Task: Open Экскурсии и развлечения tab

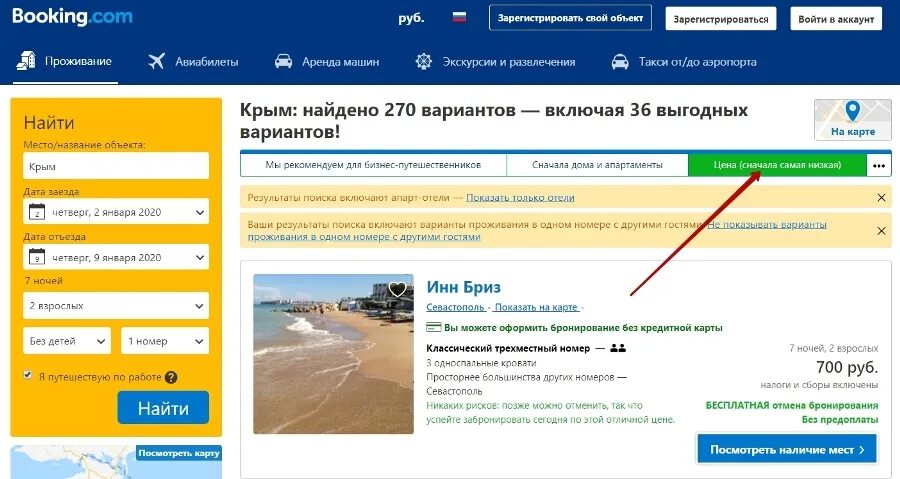Action: point(495,61)
